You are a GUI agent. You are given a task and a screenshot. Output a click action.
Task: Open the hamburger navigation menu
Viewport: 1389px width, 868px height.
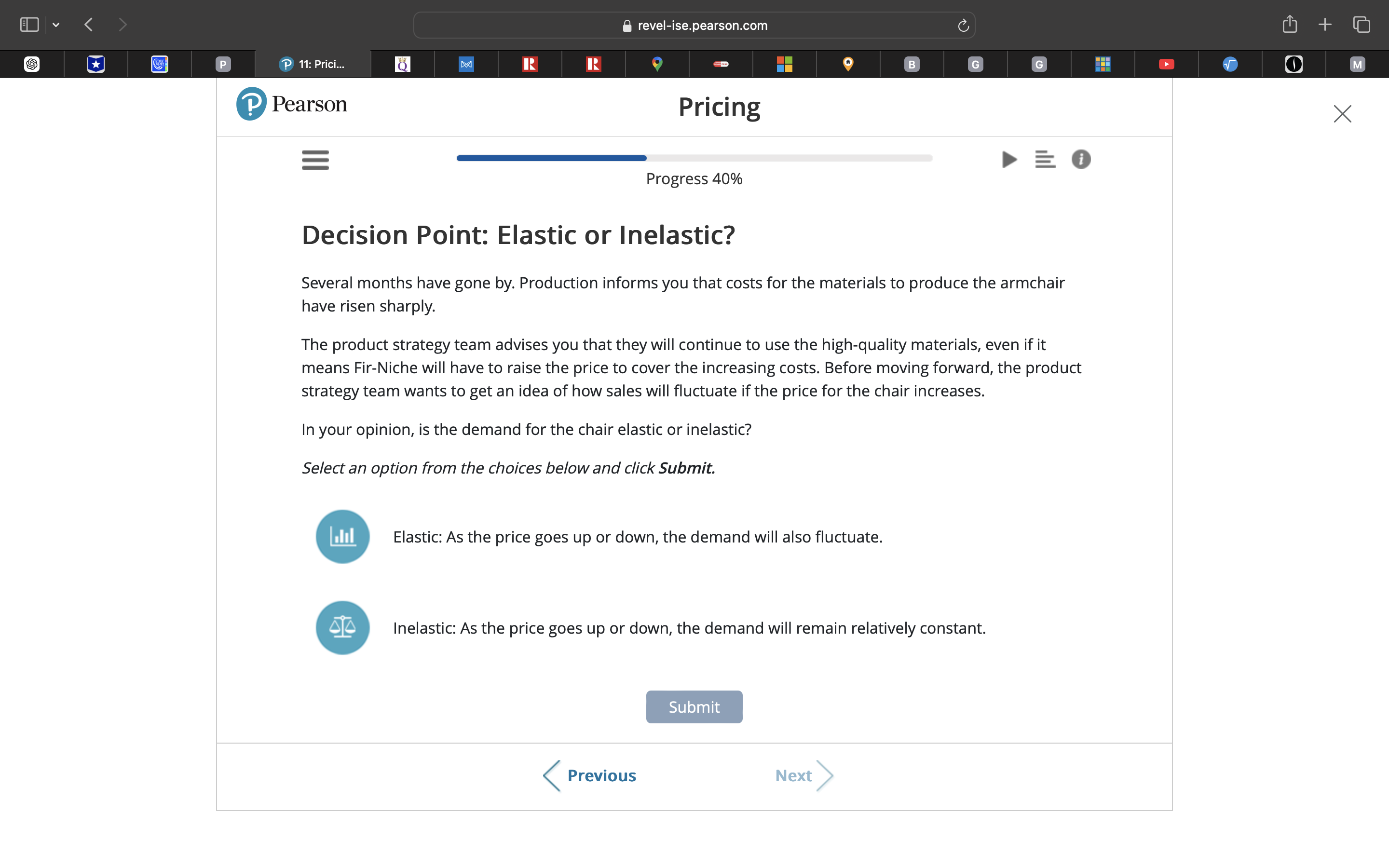pyautogui.click(x=315, y=160)
